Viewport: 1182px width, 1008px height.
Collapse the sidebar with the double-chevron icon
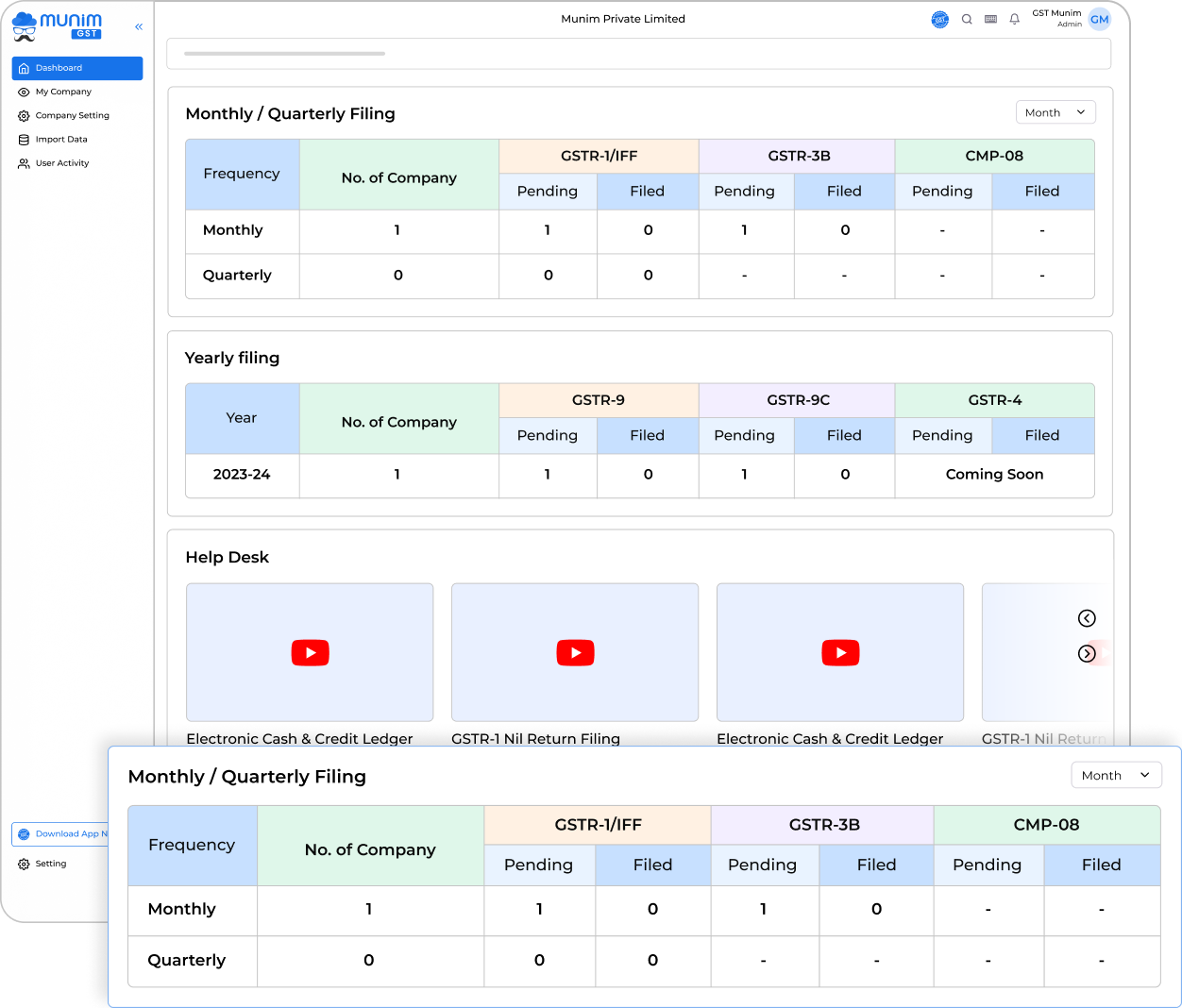point(139,26)
